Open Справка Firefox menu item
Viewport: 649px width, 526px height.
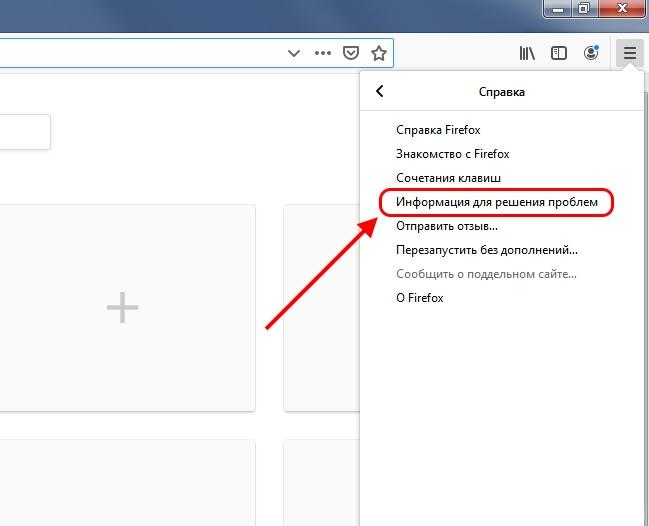[x=502, y=130]
